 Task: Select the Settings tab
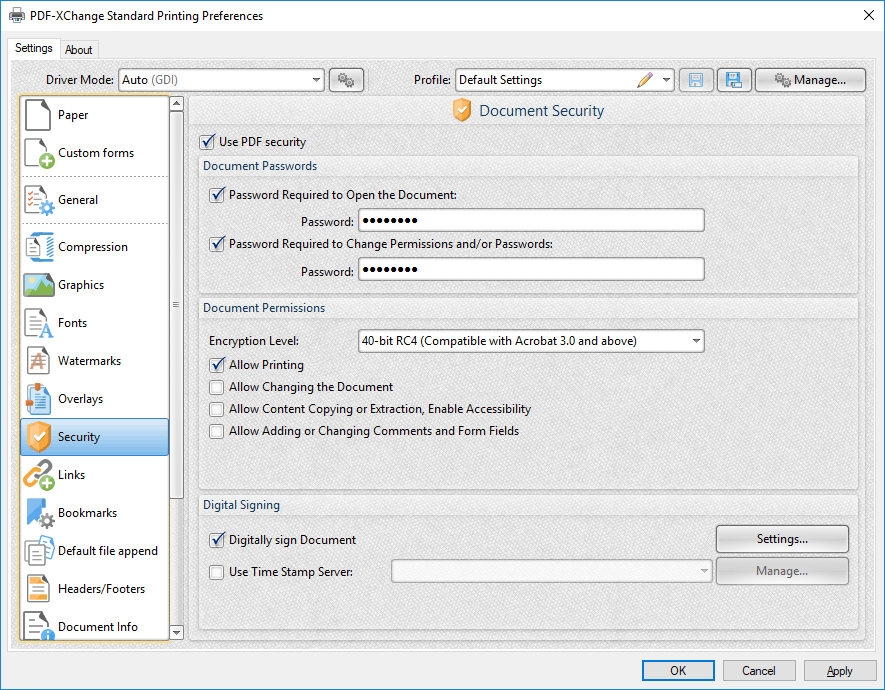[34, 48]
